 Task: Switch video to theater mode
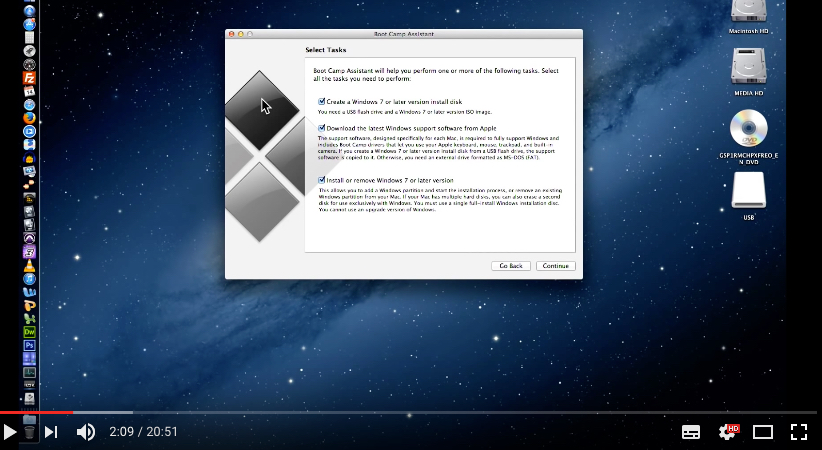click(x=763, y=432)
